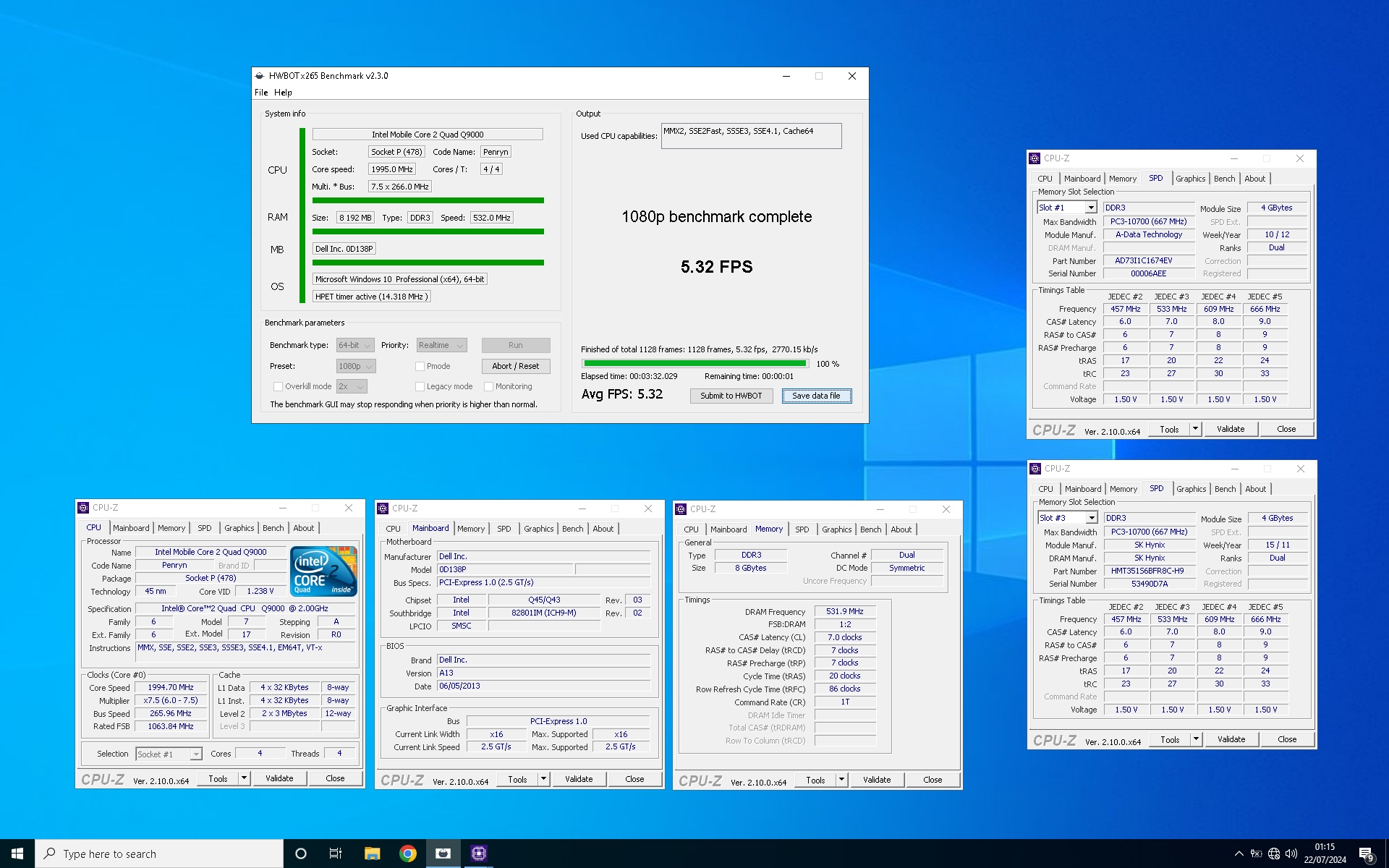1389x868 pixels.
Task: Close the CPU-Z Slot #3 window
Action: point(1301,469)
